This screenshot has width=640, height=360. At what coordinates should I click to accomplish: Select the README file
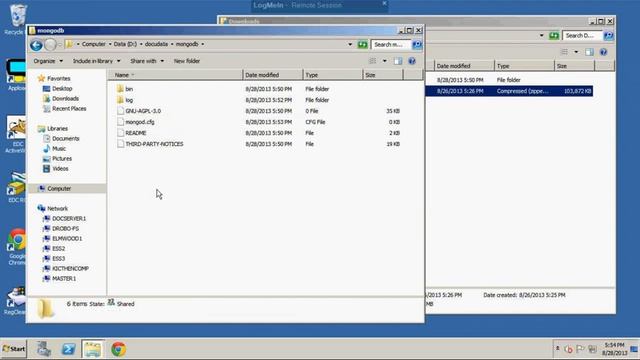(136, 133)
